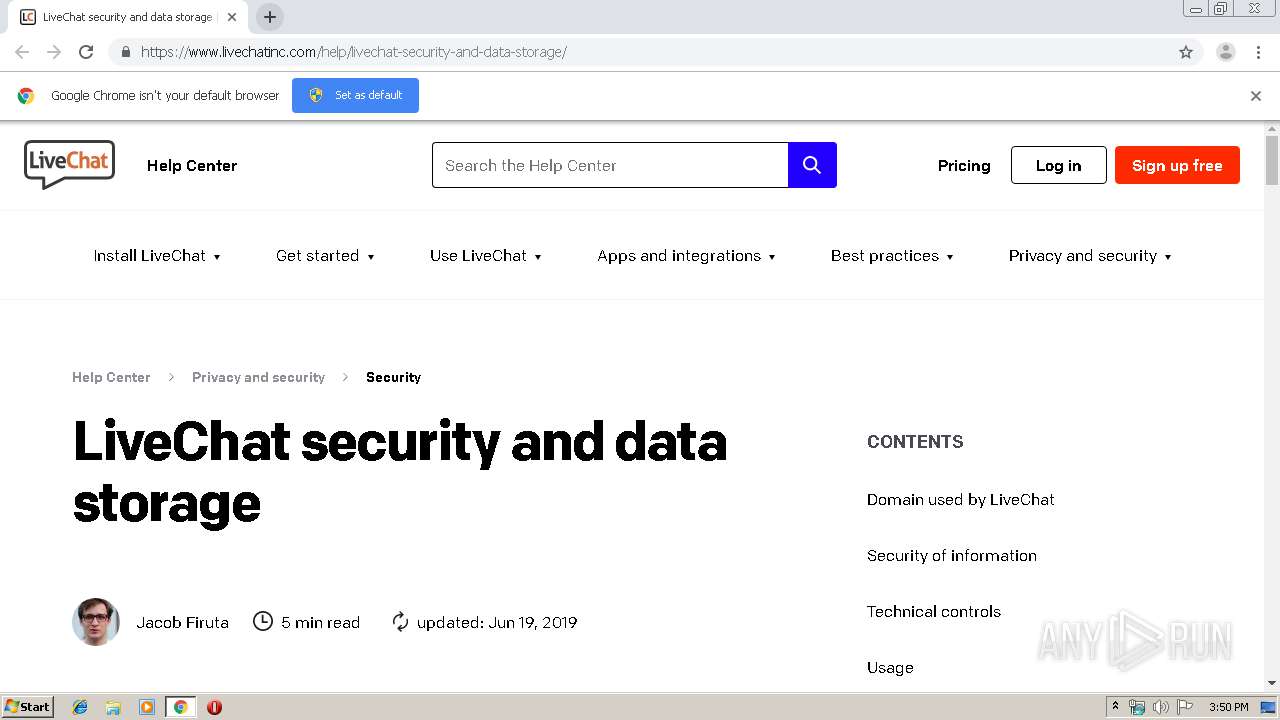1280x720 pixels.
Task: Open the Help Center header link
Action: pyautogui.click(x=192, y=166)
